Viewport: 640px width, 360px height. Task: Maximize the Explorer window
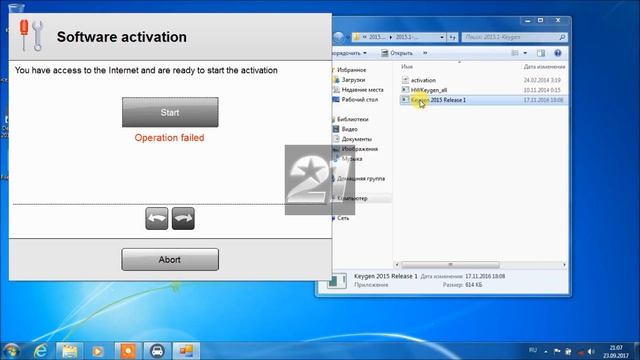click(x=540, y=20)
